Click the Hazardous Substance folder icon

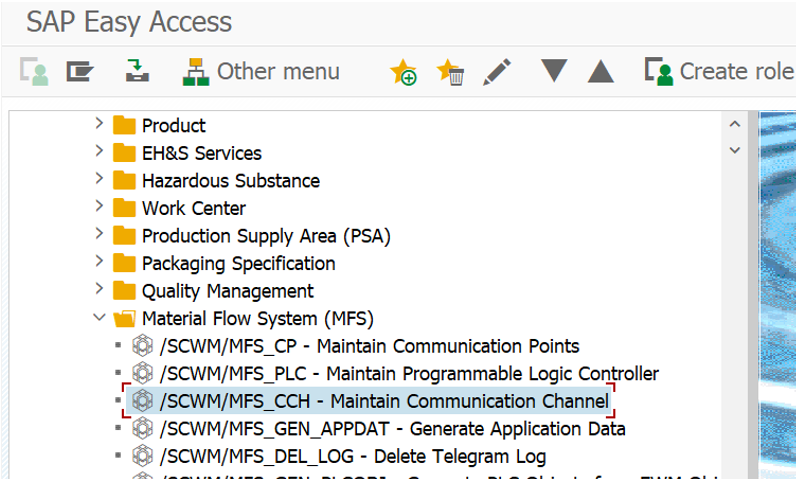[124, 180]
